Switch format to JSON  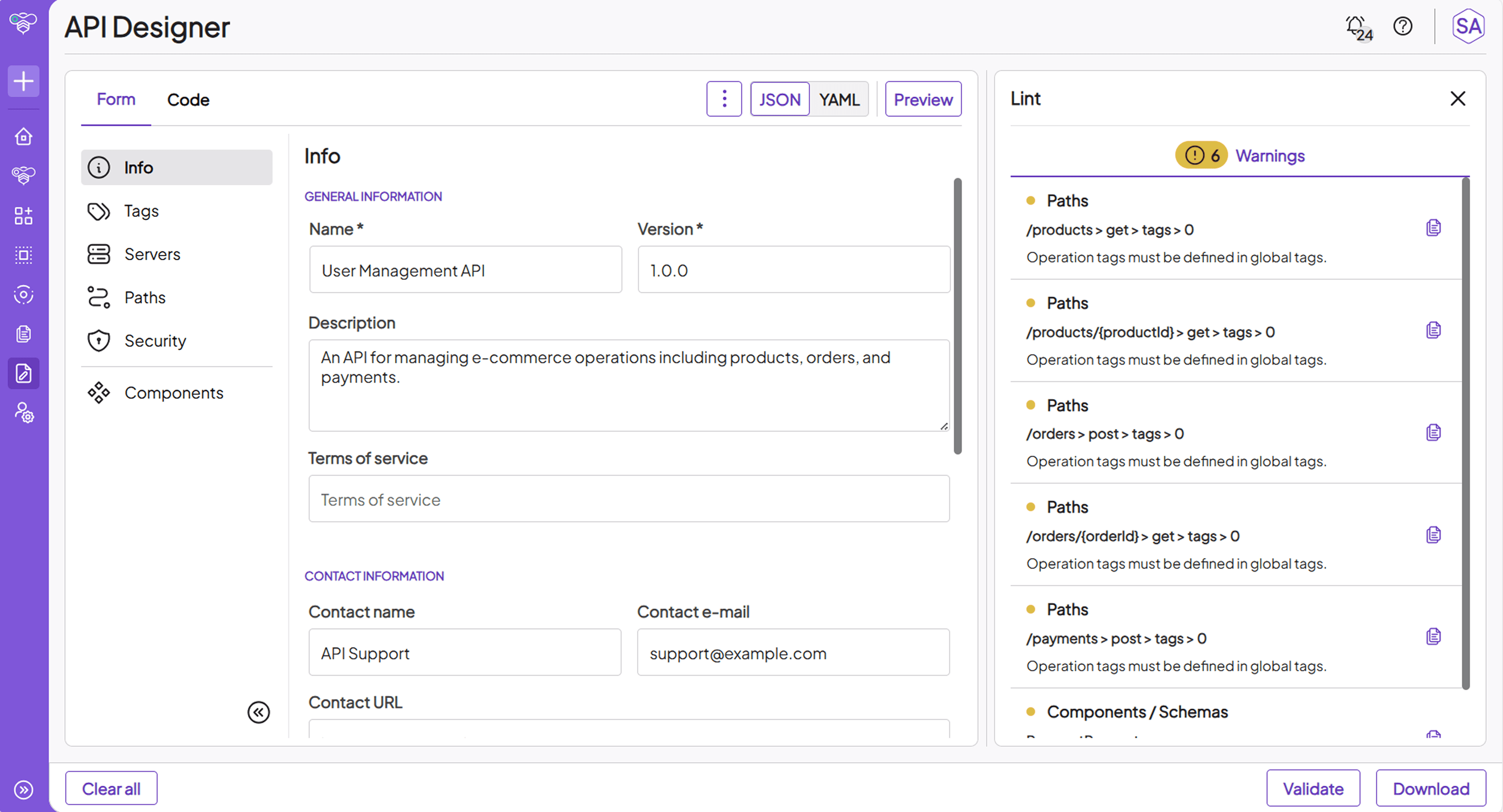coord(779,100)
